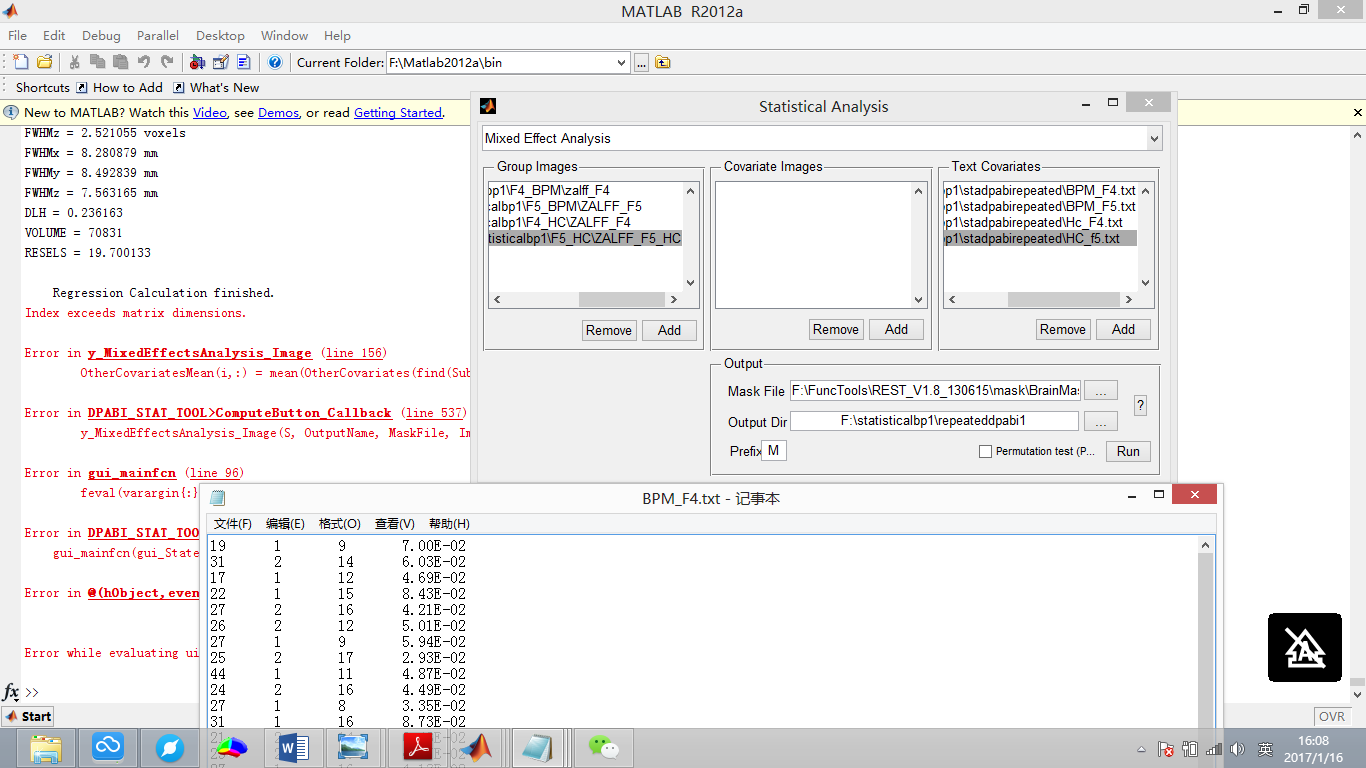Switch to MATLAB via taskbar icon
The width and height of the screenshot is (1366, 768).
[477, 747]
